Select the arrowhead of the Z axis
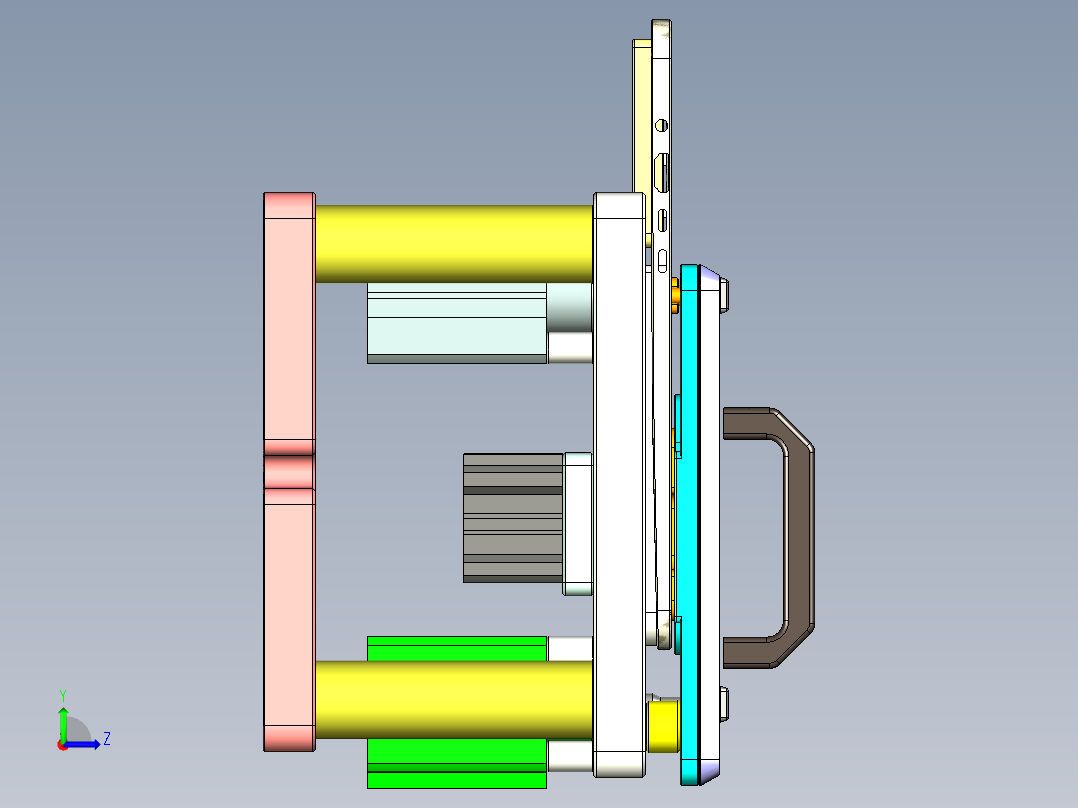The width and height of the screenshot is (1078, 808). (x=97, y=744)
